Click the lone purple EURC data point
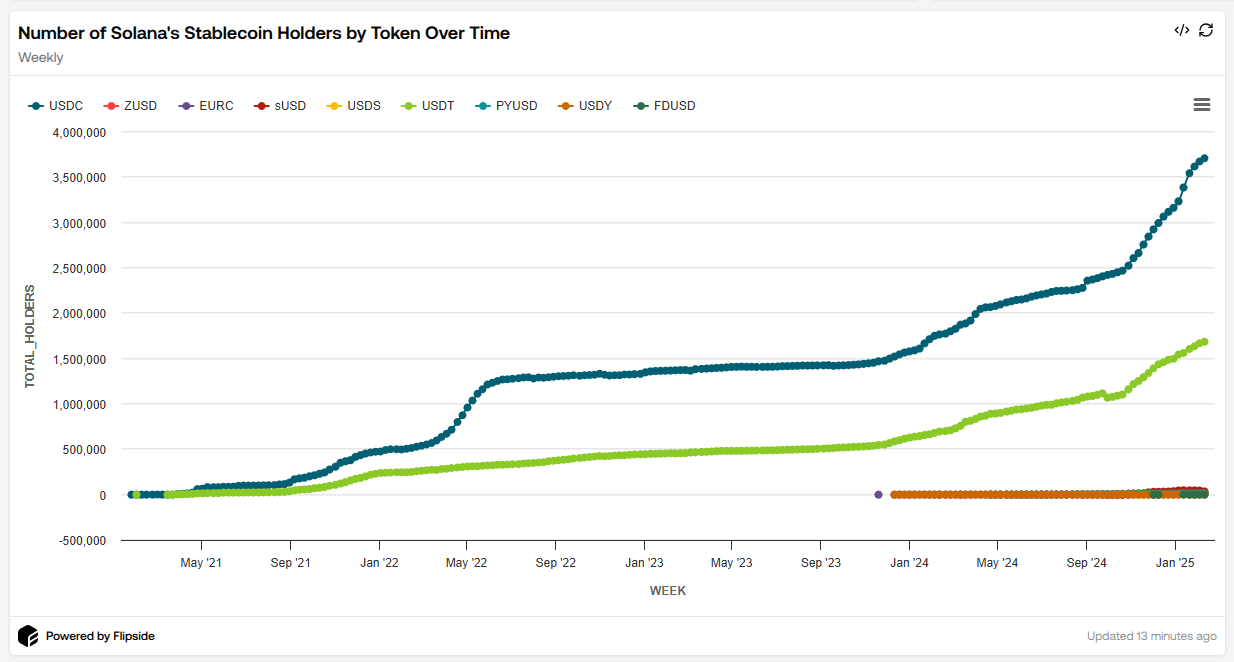This screenshot has width=1234, height=662. [x=879, y=495]
